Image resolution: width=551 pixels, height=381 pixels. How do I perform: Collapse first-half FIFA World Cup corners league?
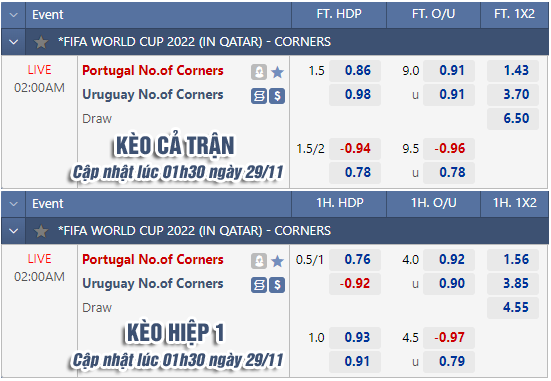pyautogui.click(x=13, y=231)
